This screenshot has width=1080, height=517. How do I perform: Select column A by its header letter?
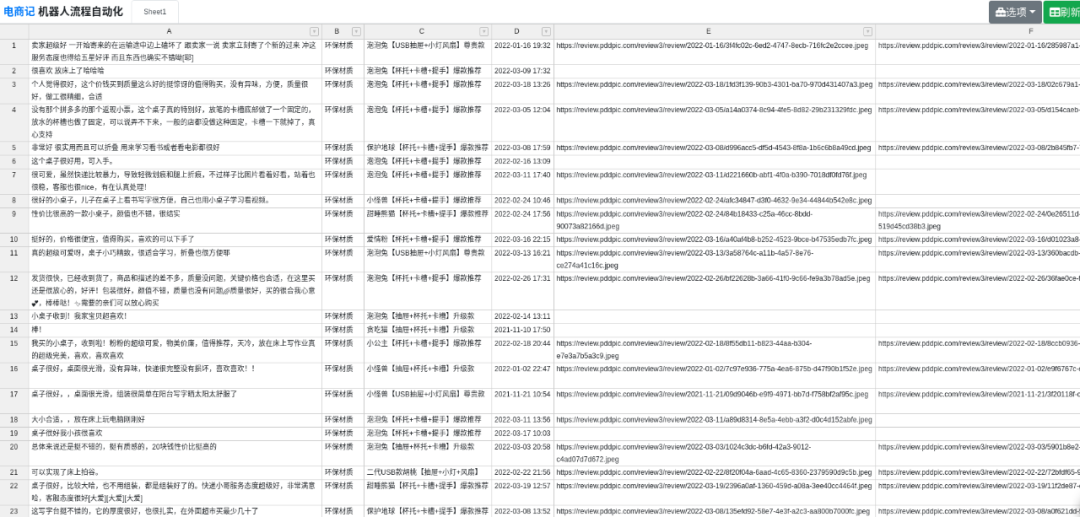(x=169, y=31)
